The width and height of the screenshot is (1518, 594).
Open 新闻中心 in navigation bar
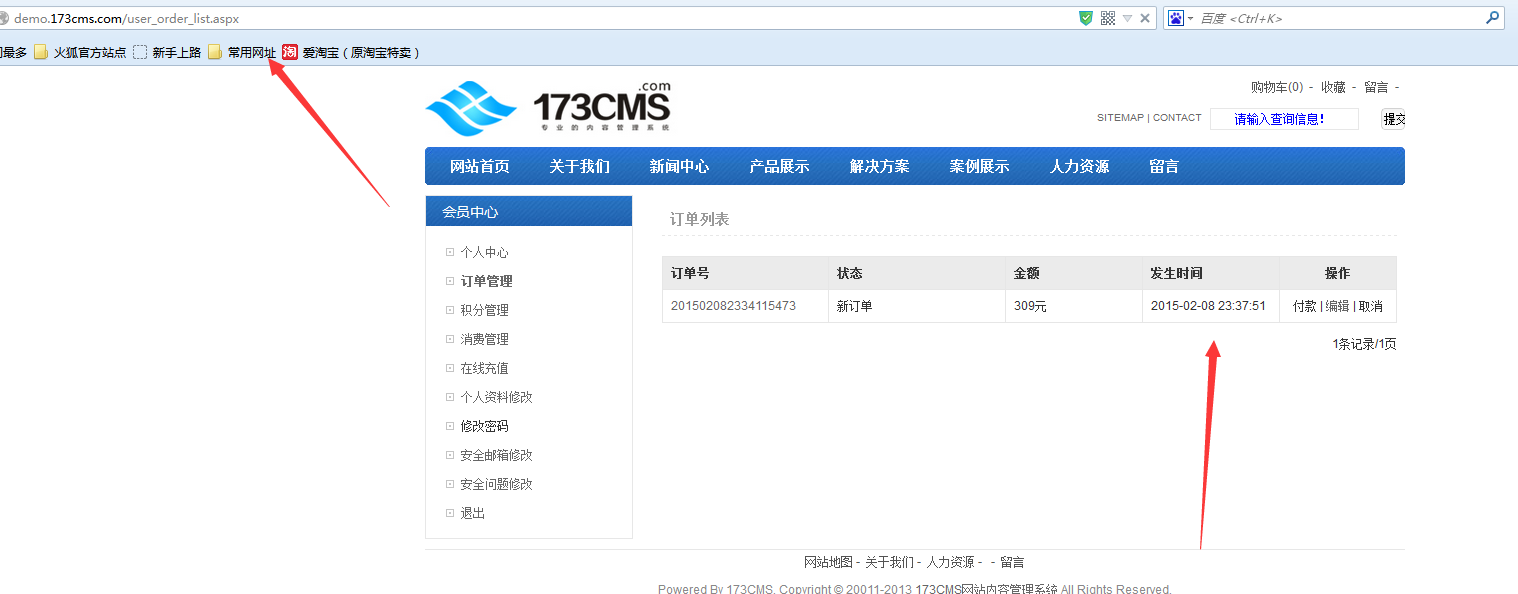click(679, 166)
